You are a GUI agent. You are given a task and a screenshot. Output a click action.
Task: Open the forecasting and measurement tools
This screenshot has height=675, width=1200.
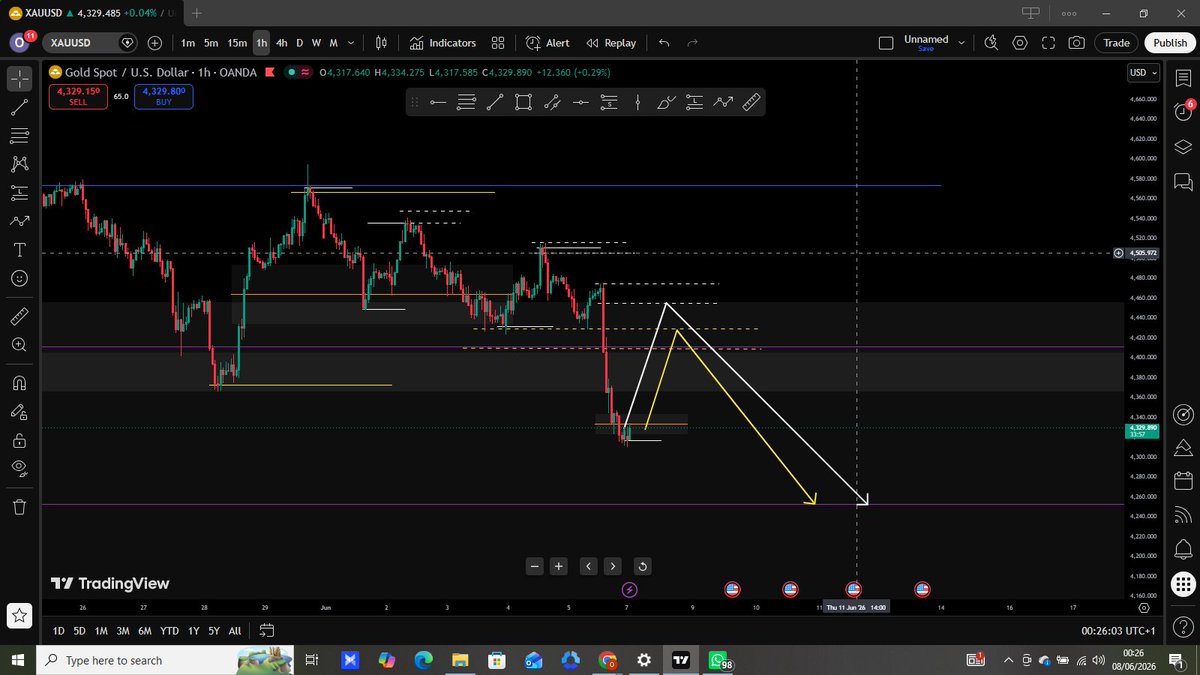(19, 192)
